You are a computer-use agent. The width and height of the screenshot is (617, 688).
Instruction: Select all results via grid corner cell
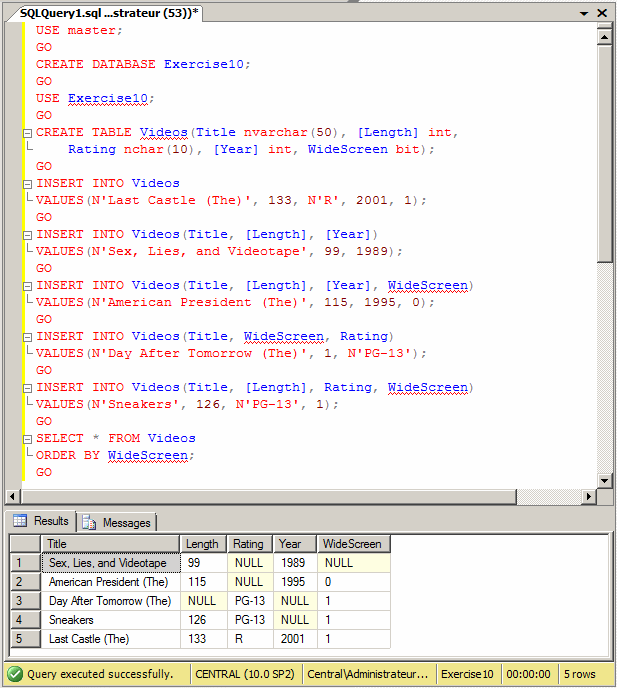coord(25,544)
